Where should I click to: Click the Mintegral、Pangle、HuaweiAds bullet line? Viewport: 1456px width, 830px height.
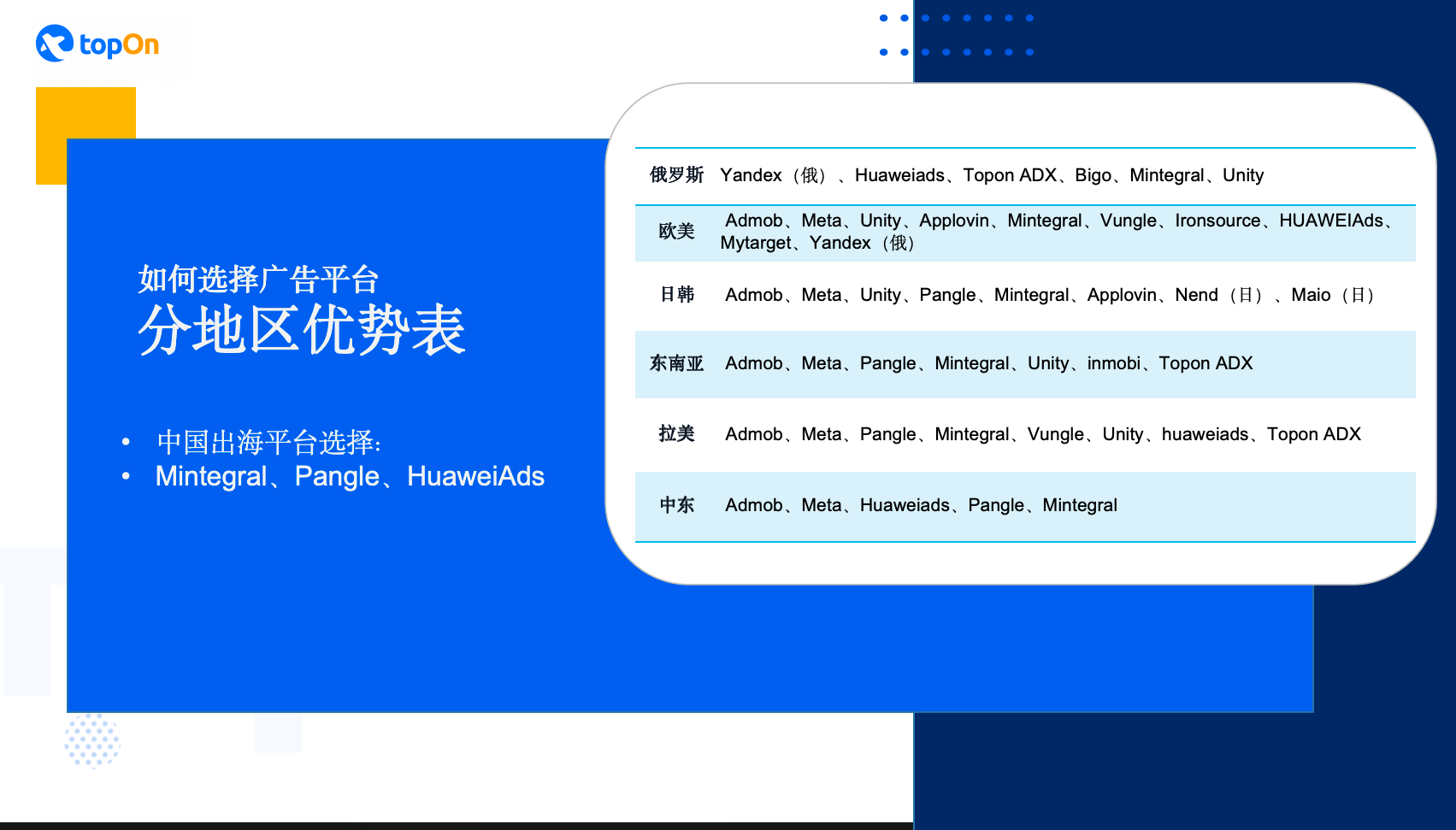[350, 476]
